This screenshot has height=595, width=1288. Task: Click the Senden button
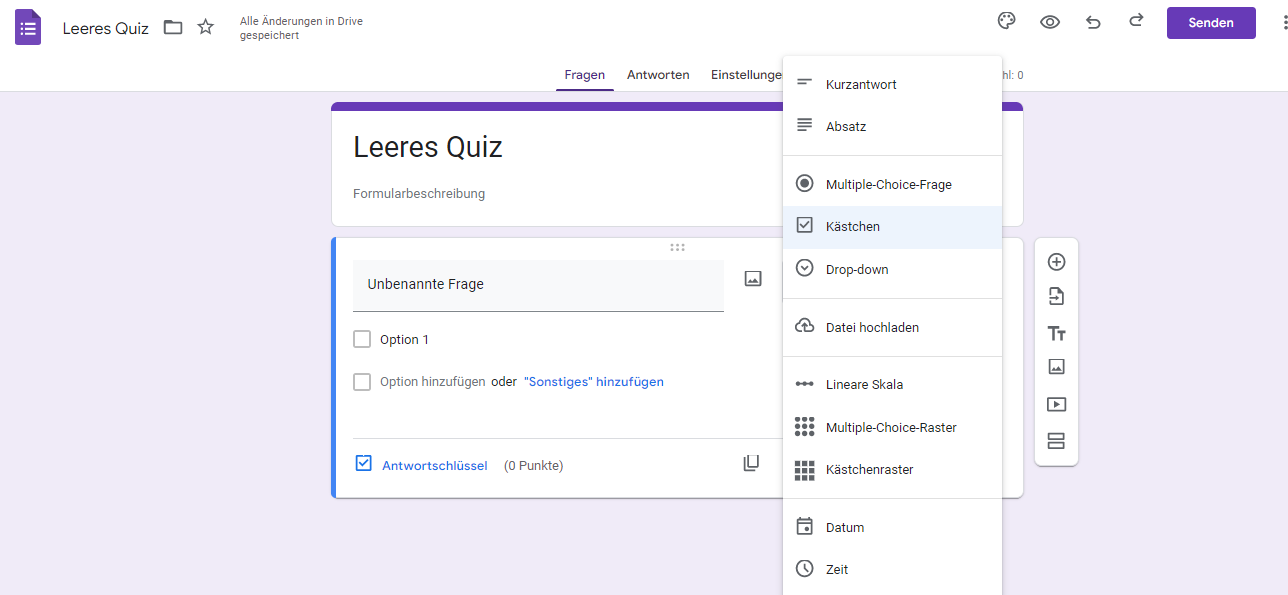1210,23
